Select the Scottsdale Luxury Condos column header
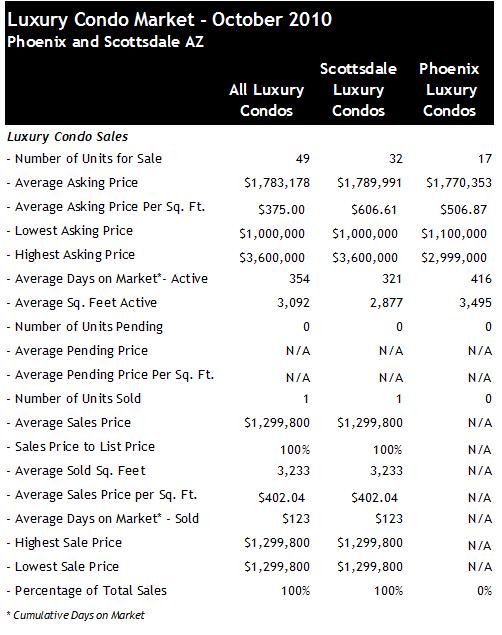502x635 pixels. click(x=358, y=89)
